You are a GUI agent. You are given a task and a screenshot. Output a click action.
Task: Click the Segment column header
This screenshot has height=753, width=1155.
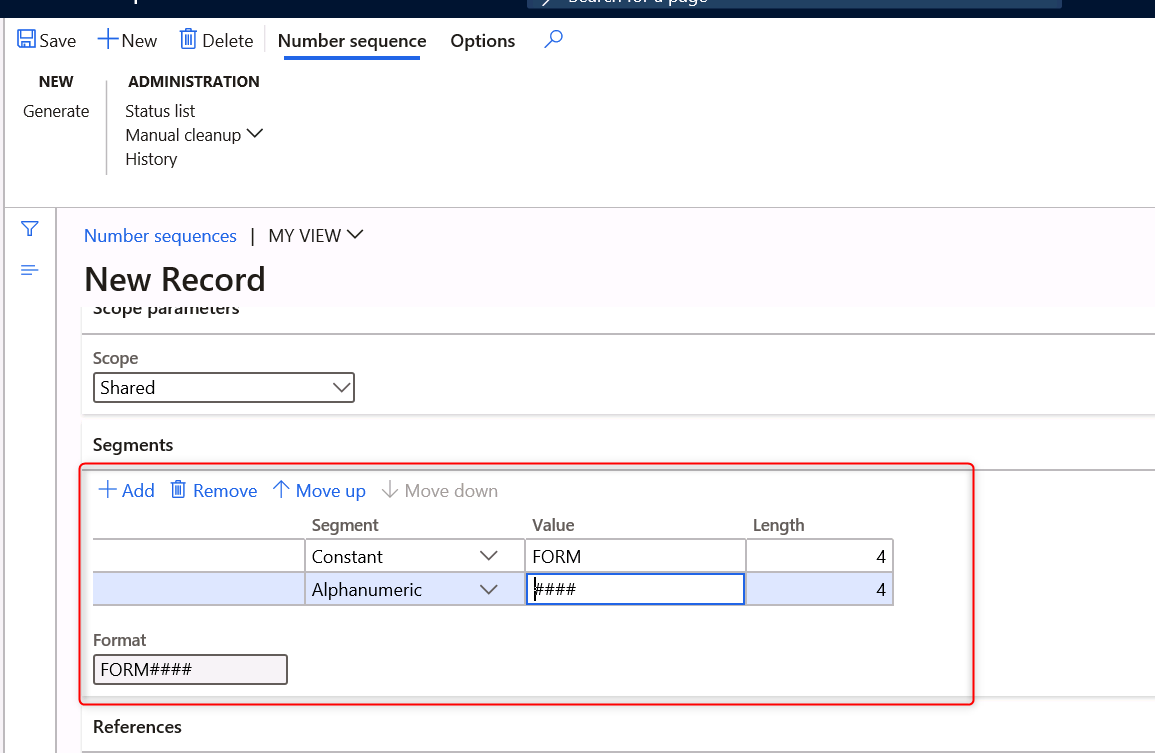[345, 525]
